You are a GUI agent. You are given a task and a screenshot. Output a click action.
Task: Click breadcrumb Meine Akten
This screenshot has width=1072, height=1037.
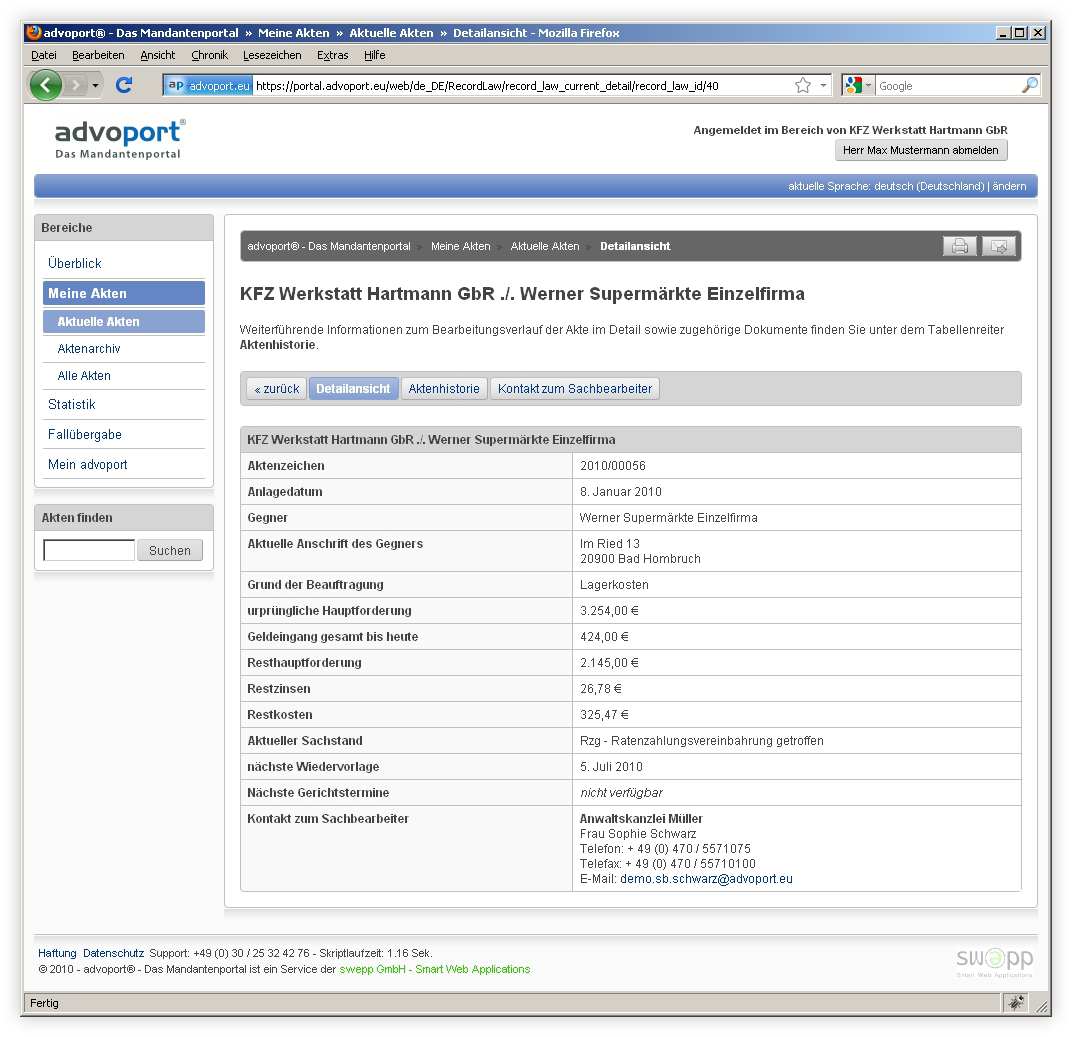(461, 246)
